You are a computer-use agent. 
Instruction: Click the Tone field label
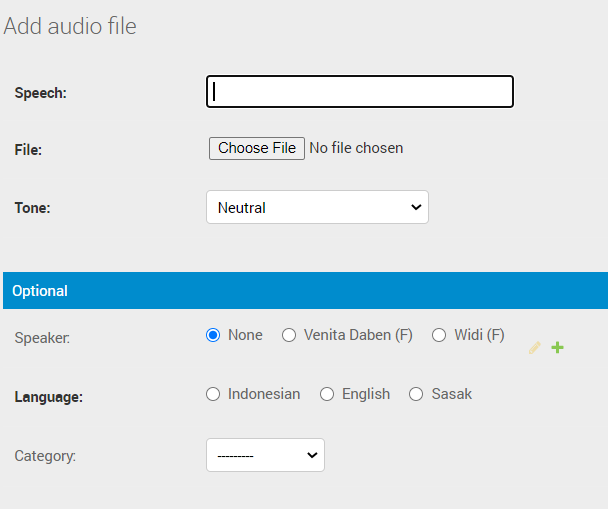point(32,208)
